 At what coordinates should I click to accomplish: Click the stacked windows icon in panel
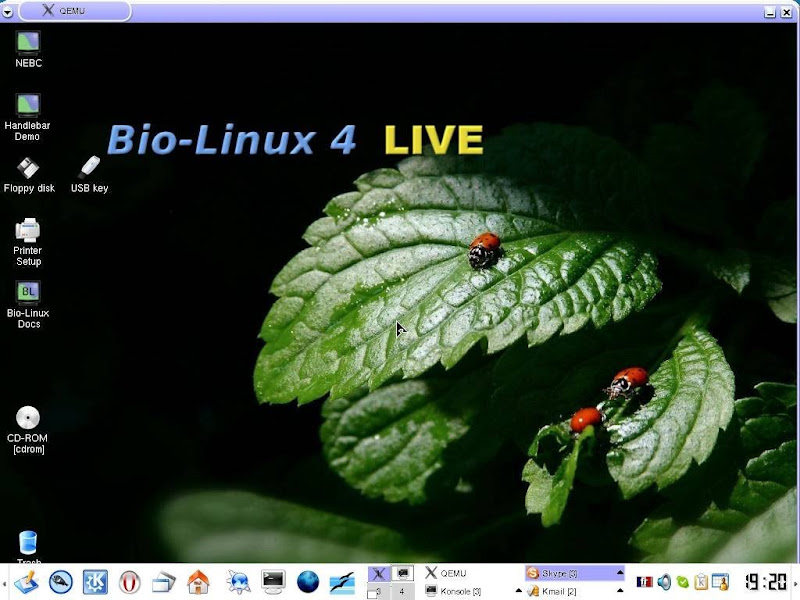[x=164, y=582]
